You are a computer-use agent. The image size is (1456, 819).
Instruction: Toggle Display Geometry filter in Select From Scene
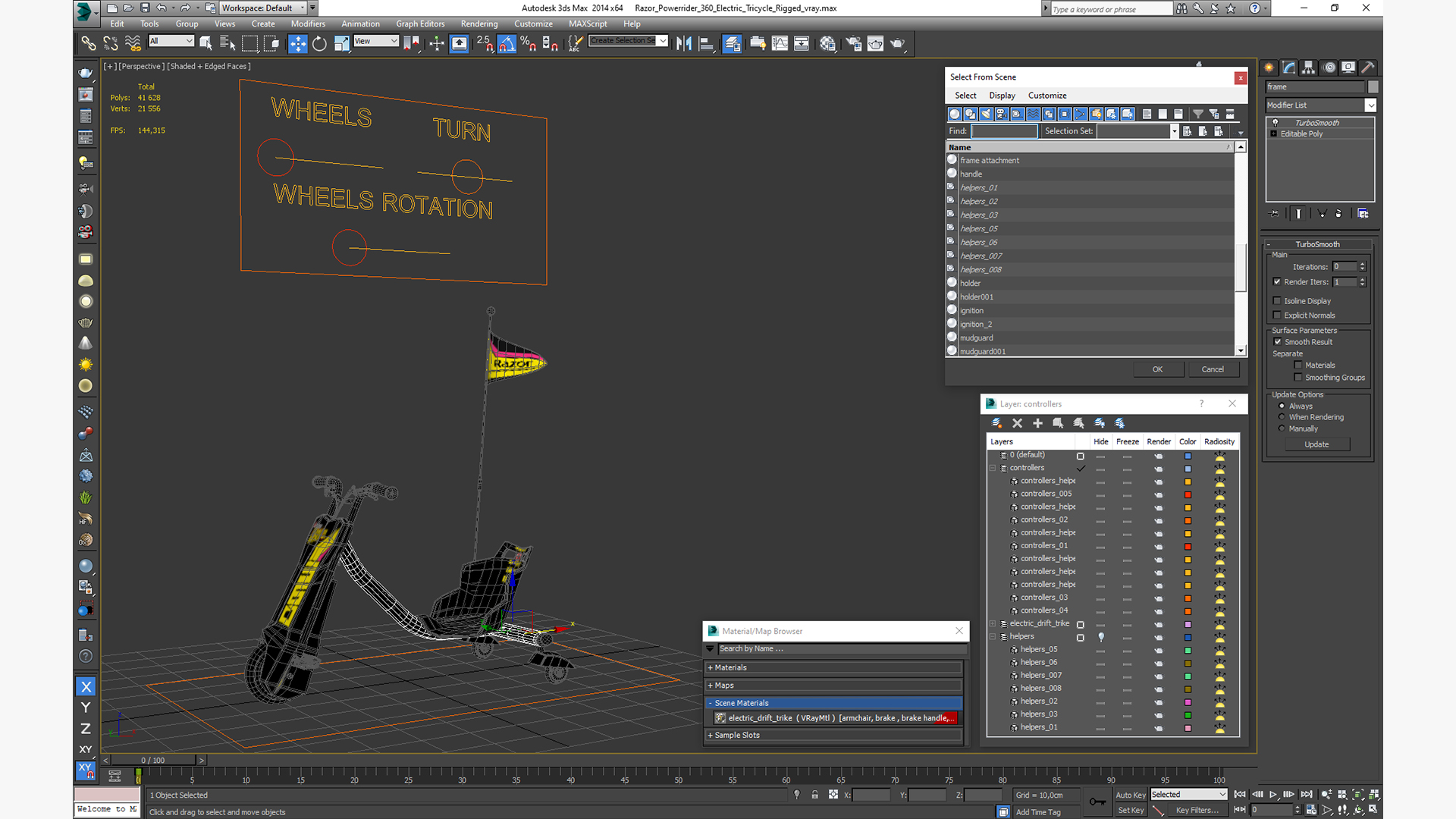pos(955,114)
